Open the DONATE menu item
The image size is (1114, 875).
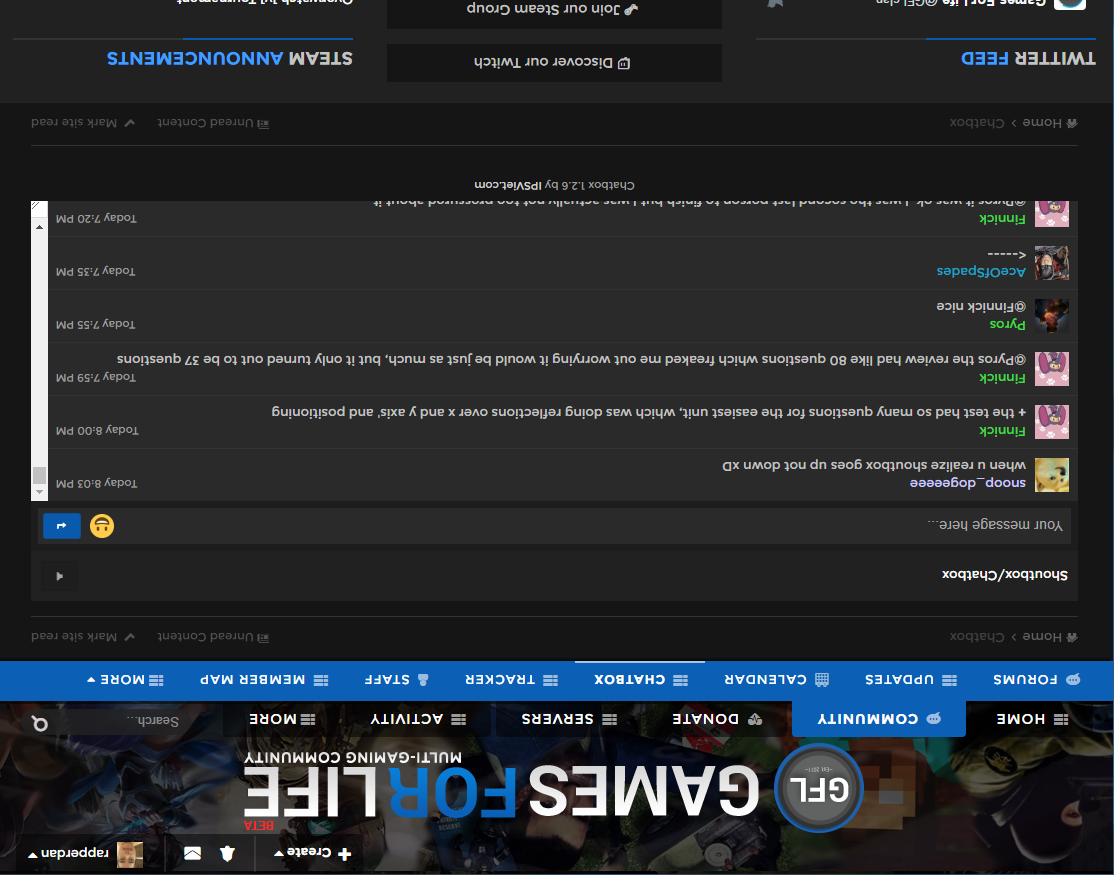click(x=717, y=719)
